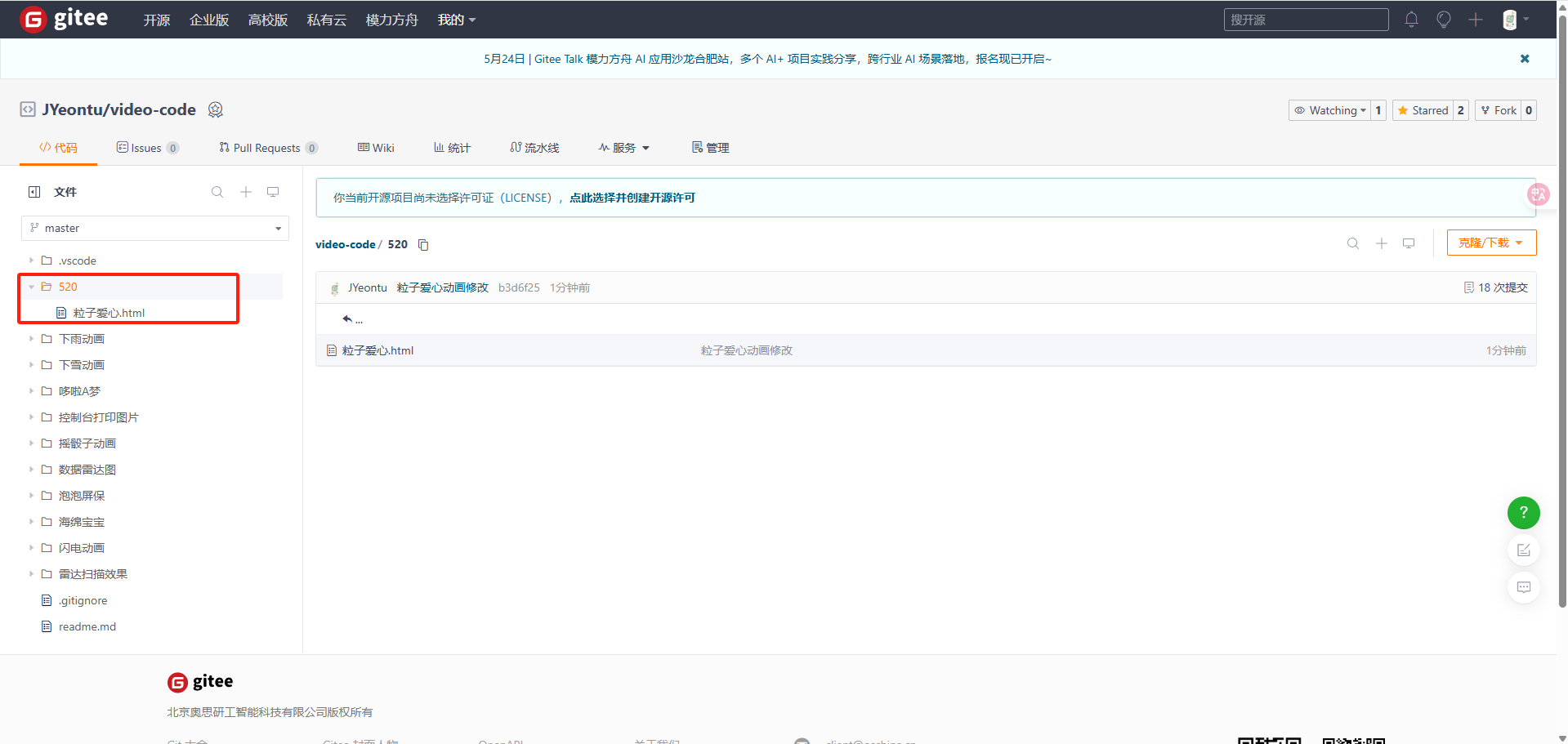Open the user avatar menu
The image size is (1568, 744).
(x=1515, y=20)
